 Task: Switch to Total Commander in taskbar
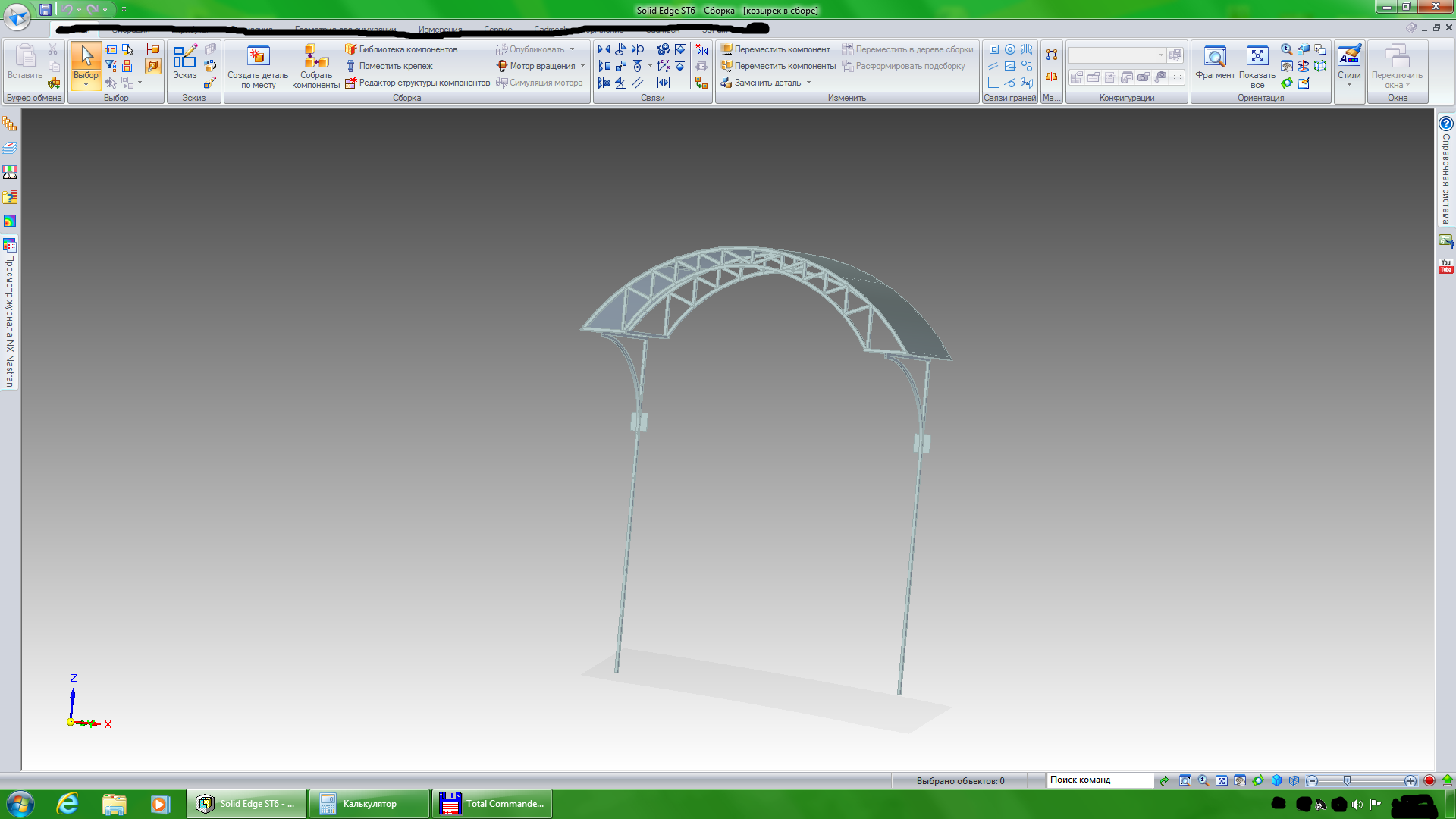[492, 804]
